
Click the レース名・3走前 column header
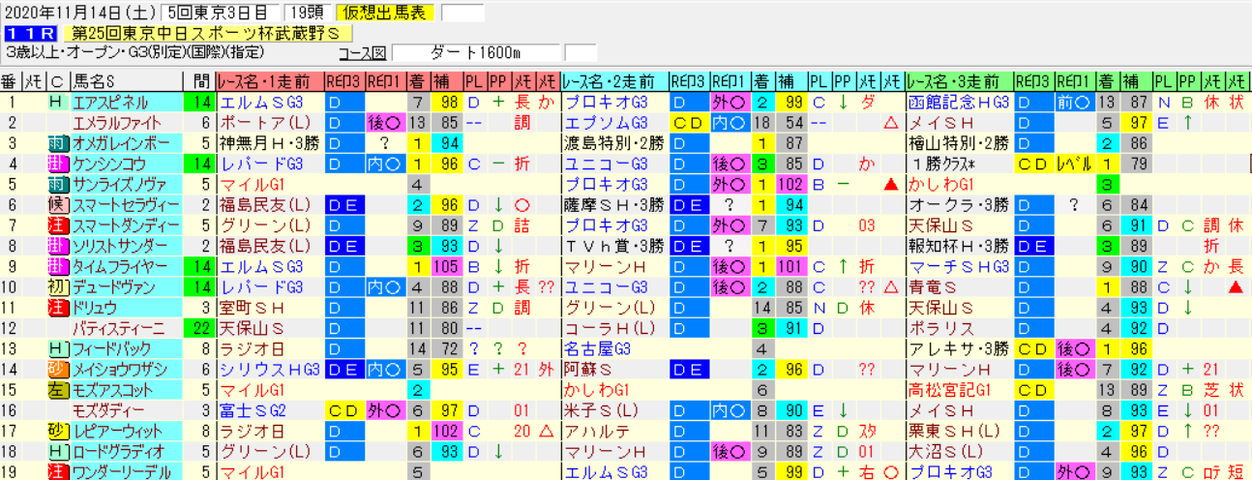click(x=958, y=82)
